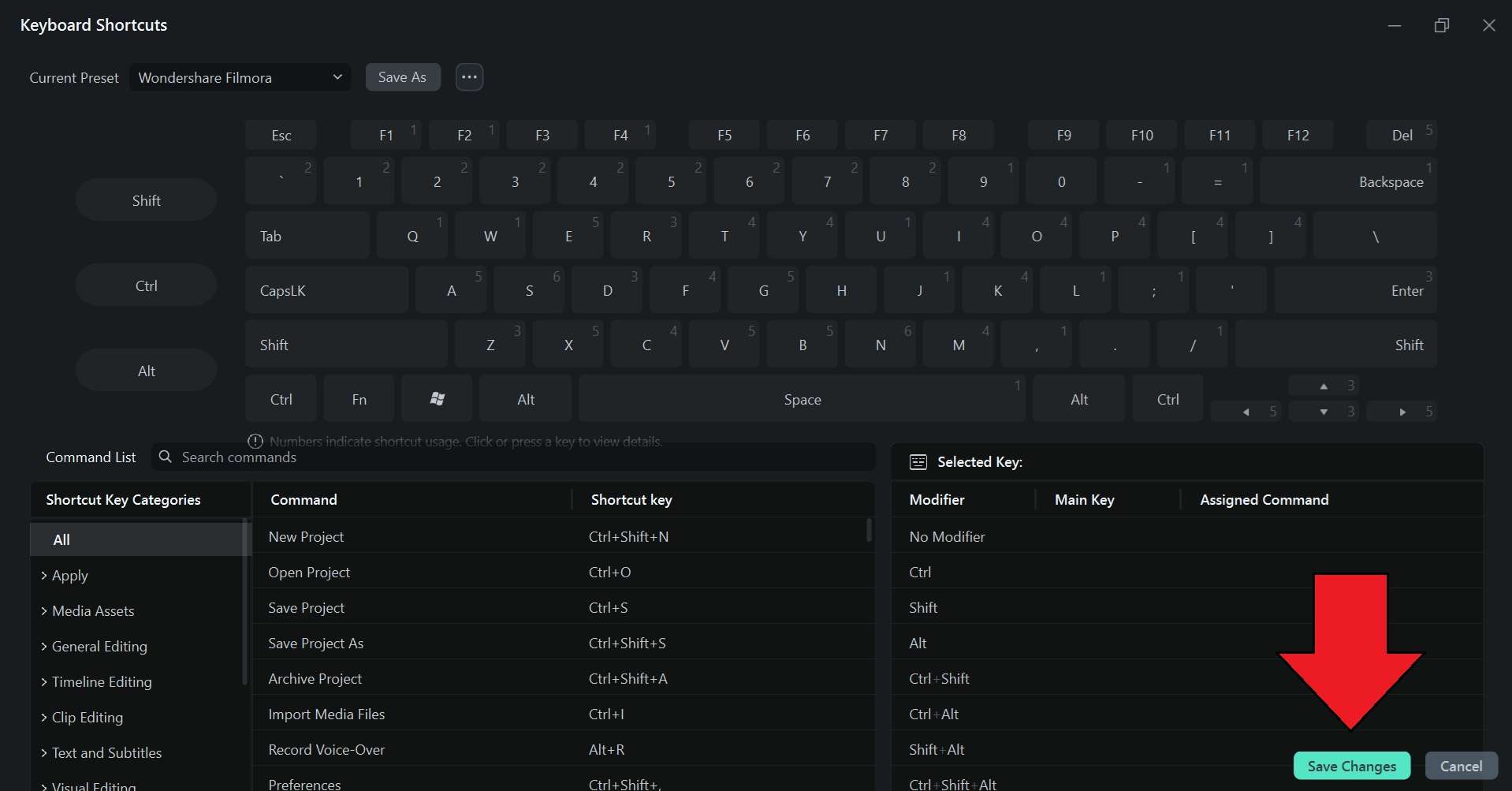Select the Ctrl+Alt modifier row
This screenshot has height=791, width=1512.
pos(1187,714)
